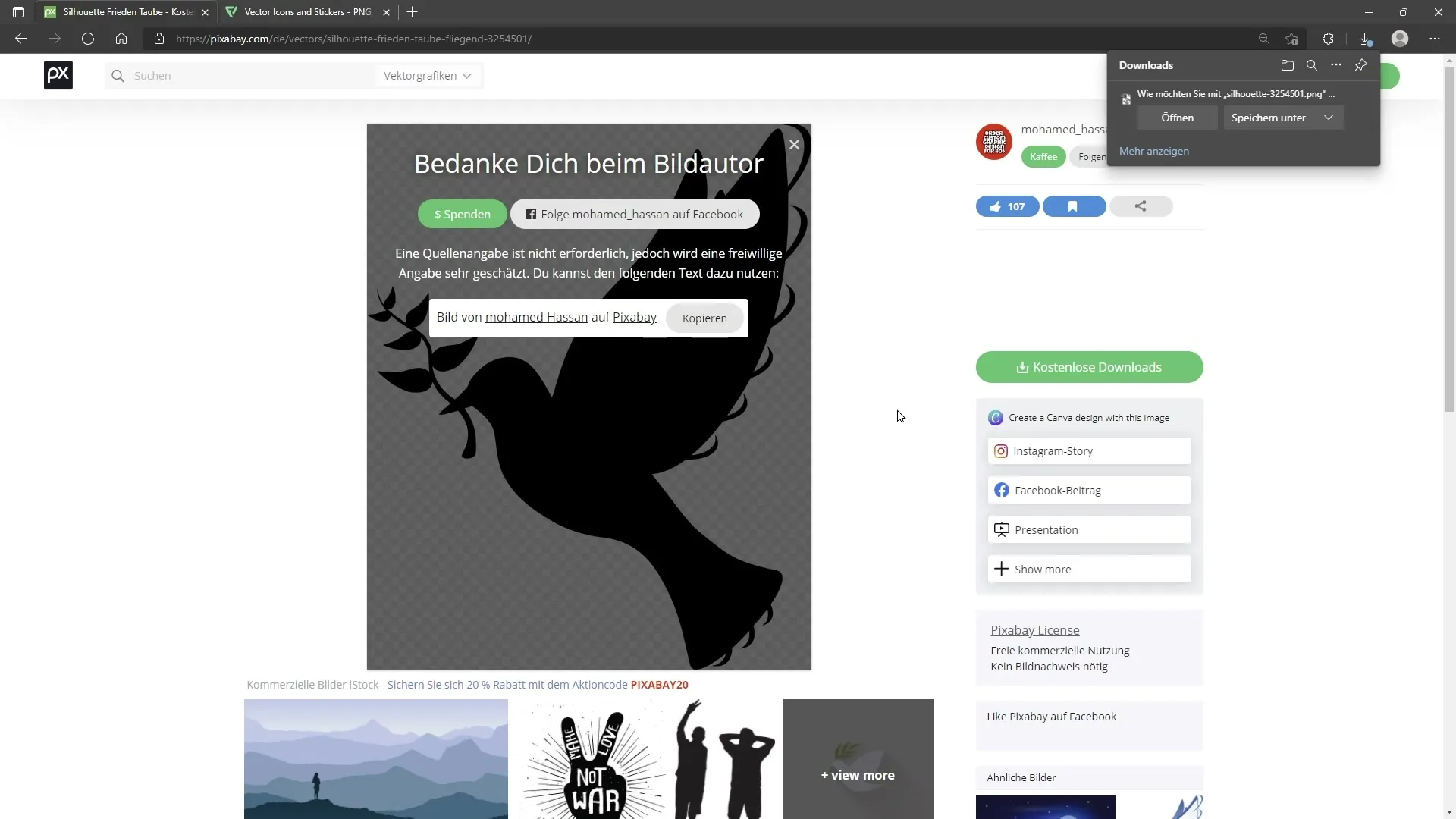Expand the Speichern unter dropdown arrow
The height and width of the screenshot is (819, 1456).
tap(1329, 118)
